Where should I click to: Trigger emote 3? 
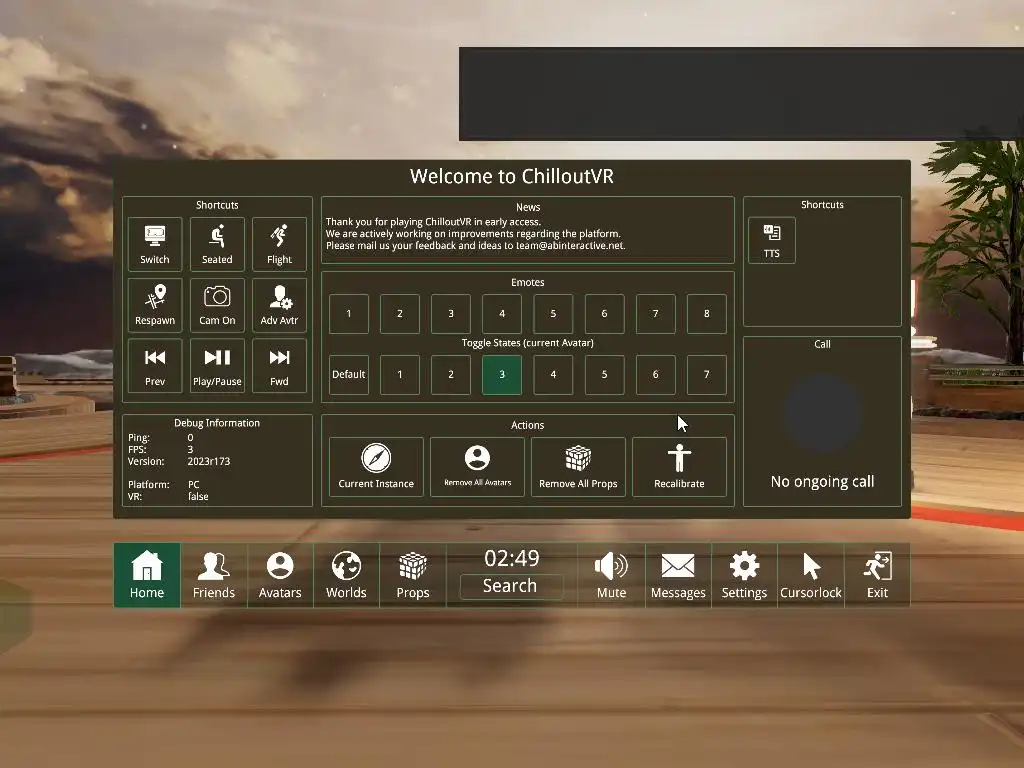pos(451,313)
